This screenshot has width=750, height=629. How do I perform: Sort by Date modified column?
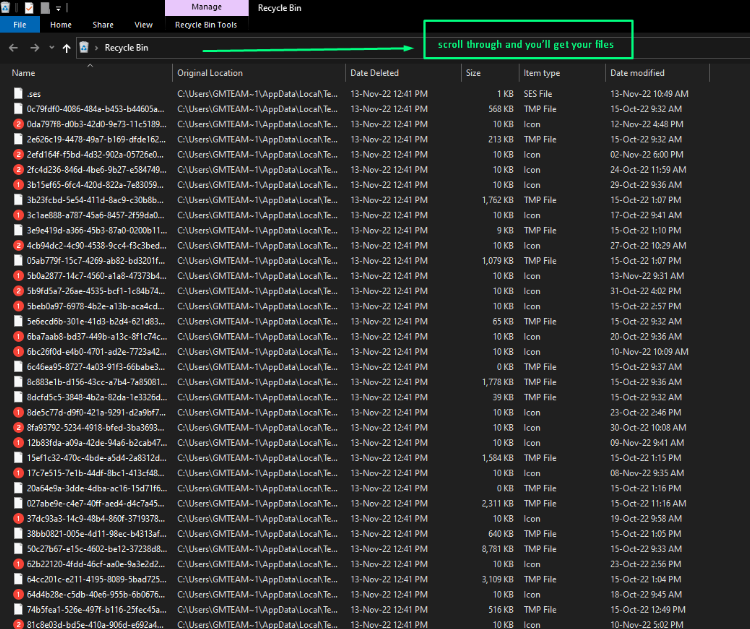click(x=637, y=73)
